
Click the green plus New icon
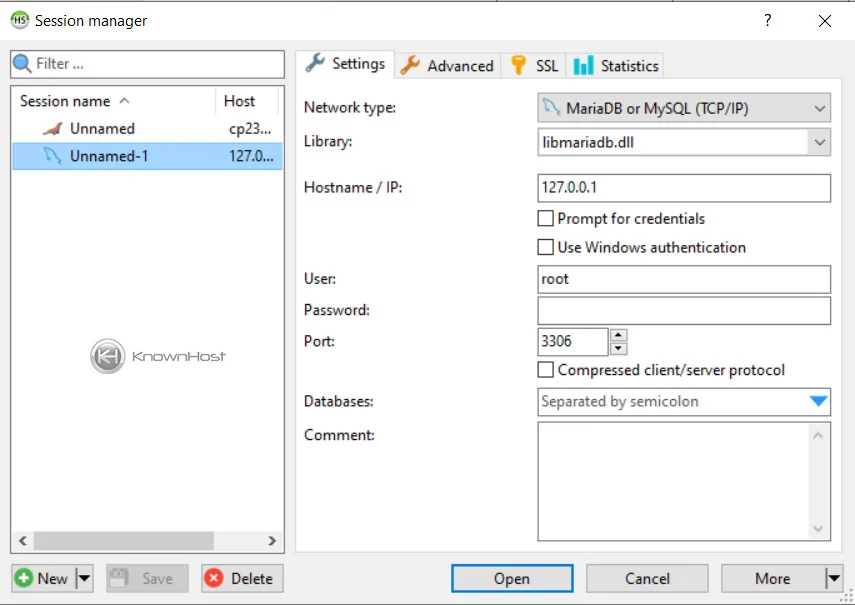pyautogui.click(x=24, y=578)
